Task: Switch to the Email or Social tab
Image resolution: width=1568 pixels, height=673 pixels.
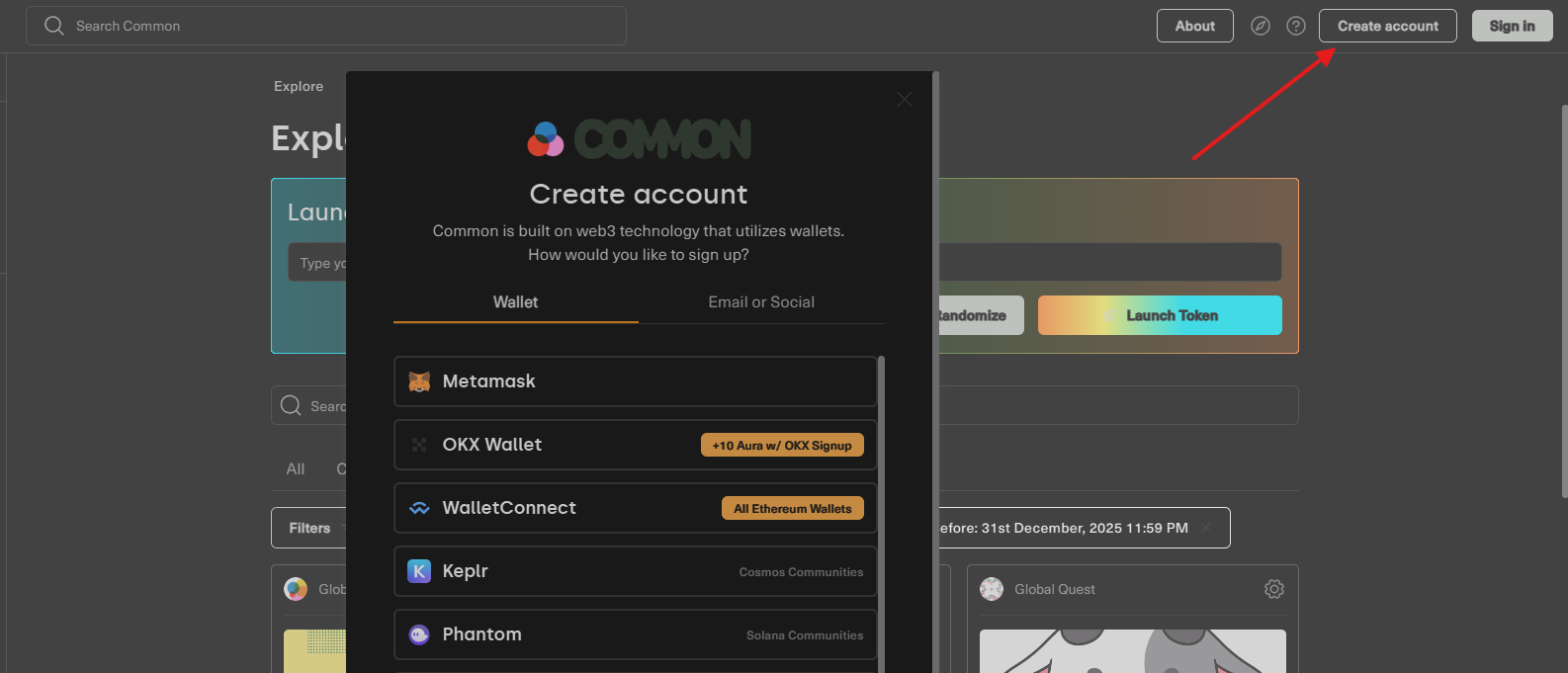Action: coord(760,302)
